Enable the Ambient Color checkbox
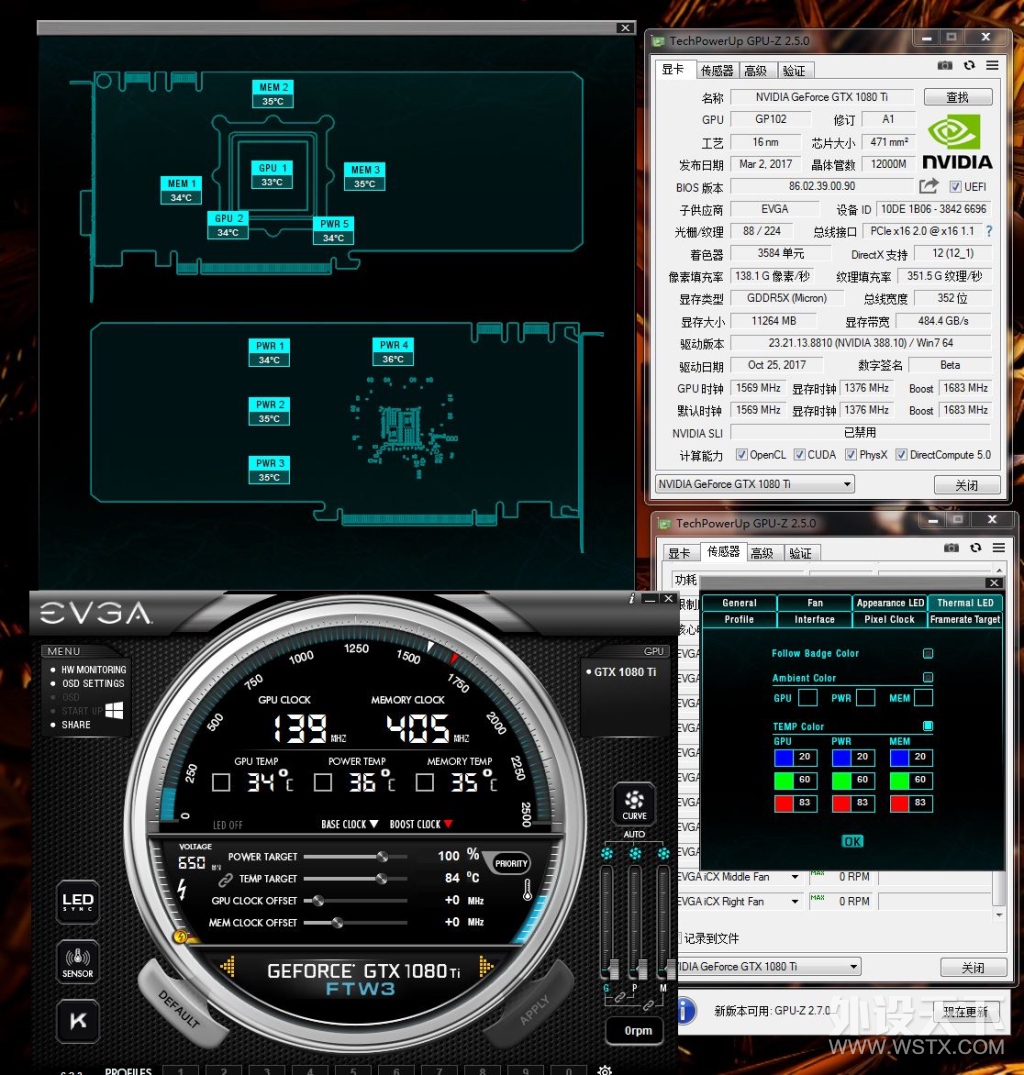Viewport: 1024px width, 1075px height. [928, 677]
